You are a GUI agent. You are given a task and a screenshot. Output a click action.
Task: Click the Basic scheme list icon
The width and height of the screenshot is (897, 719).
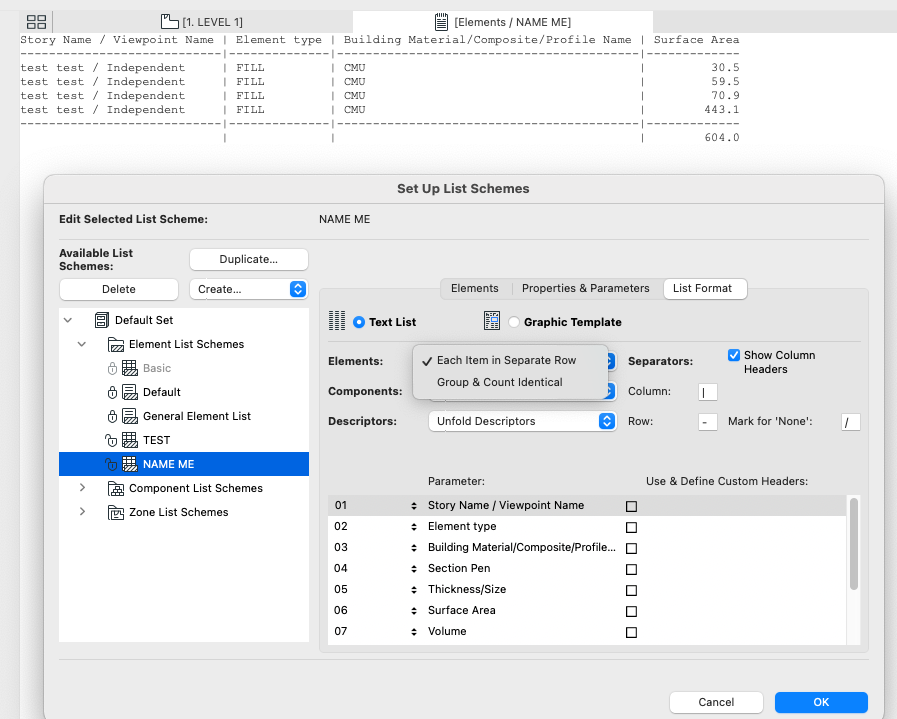130,368
